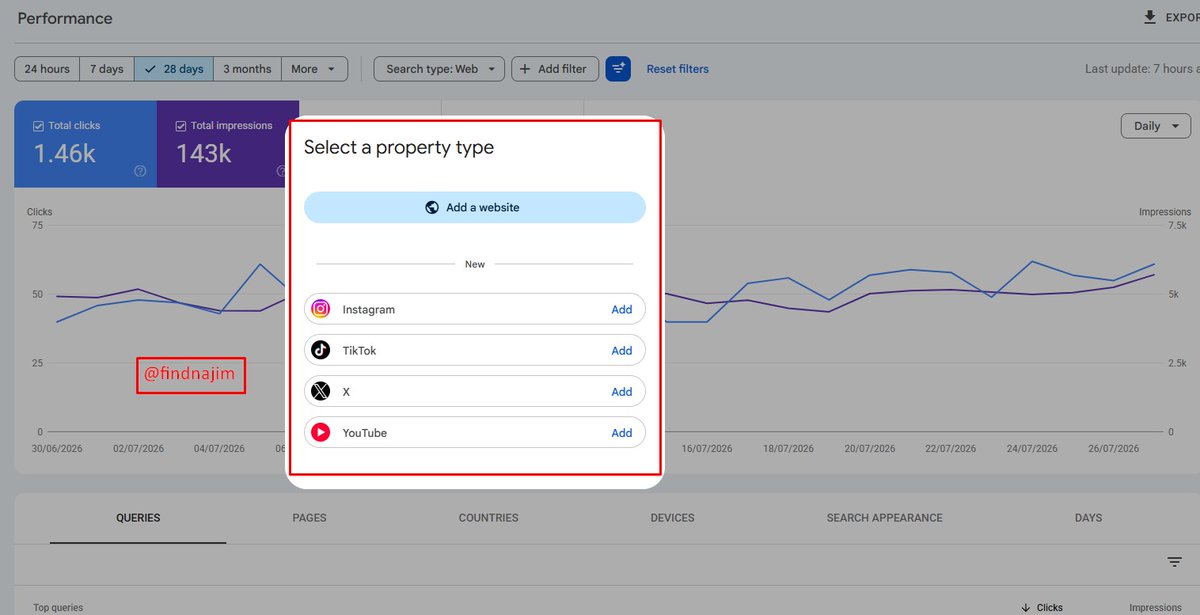Switch to the Search Appearance tab
The image size is (1200, 615).
[884, 518]
